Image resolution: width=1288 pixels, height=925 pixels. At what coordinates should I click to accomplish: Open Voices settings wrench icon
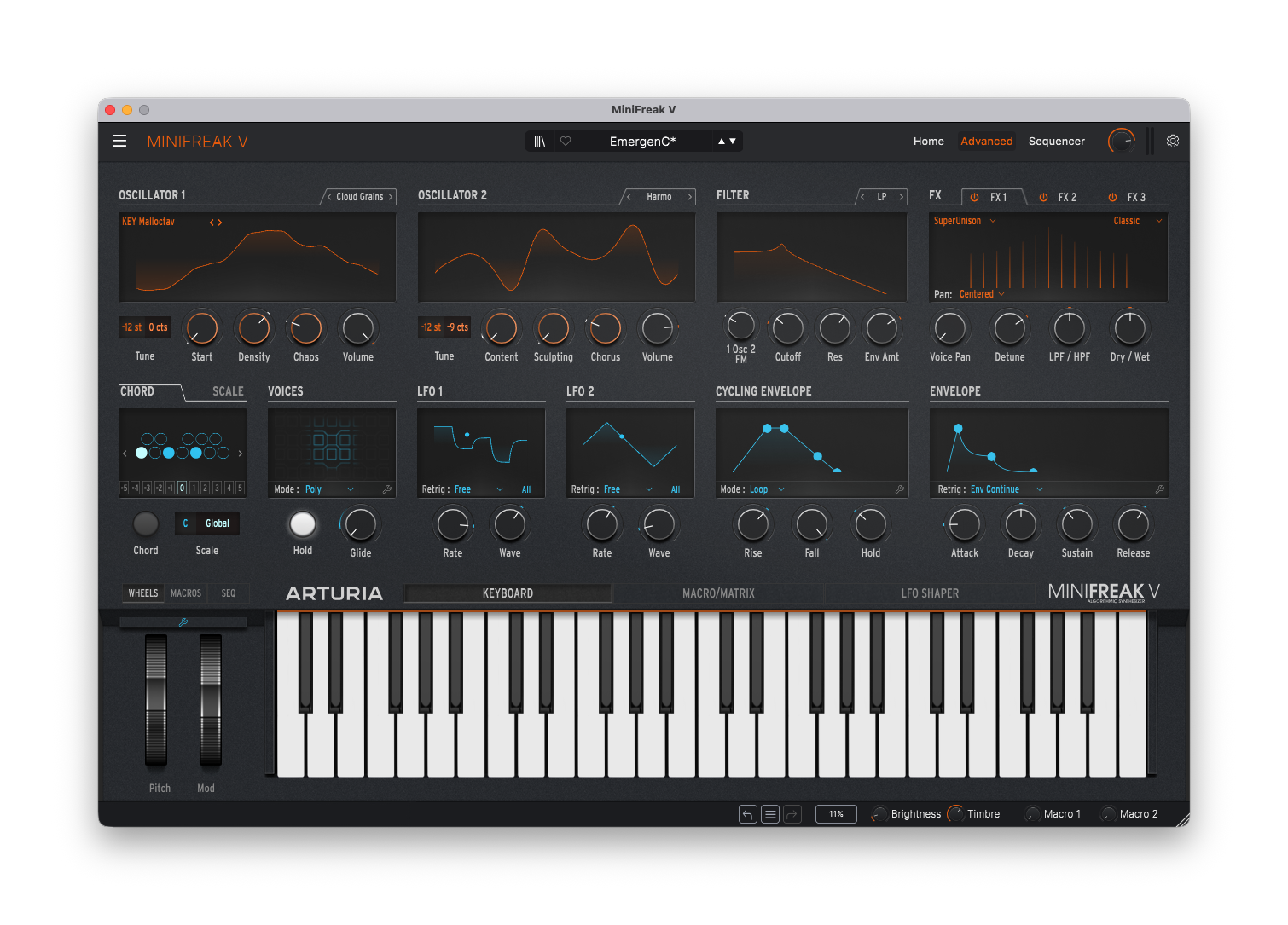387,489
